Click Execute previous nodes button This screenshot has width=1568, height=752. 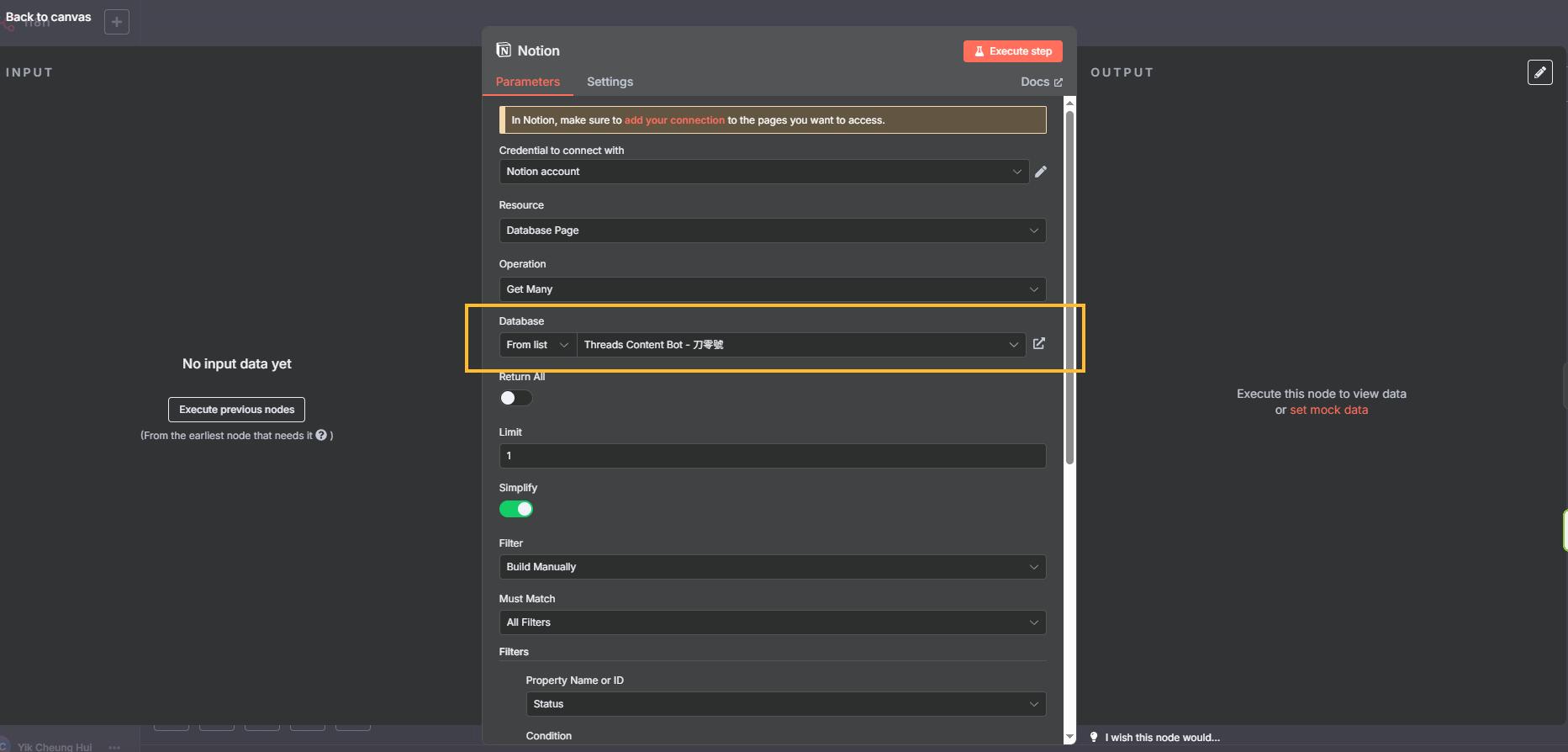point(236,410)
